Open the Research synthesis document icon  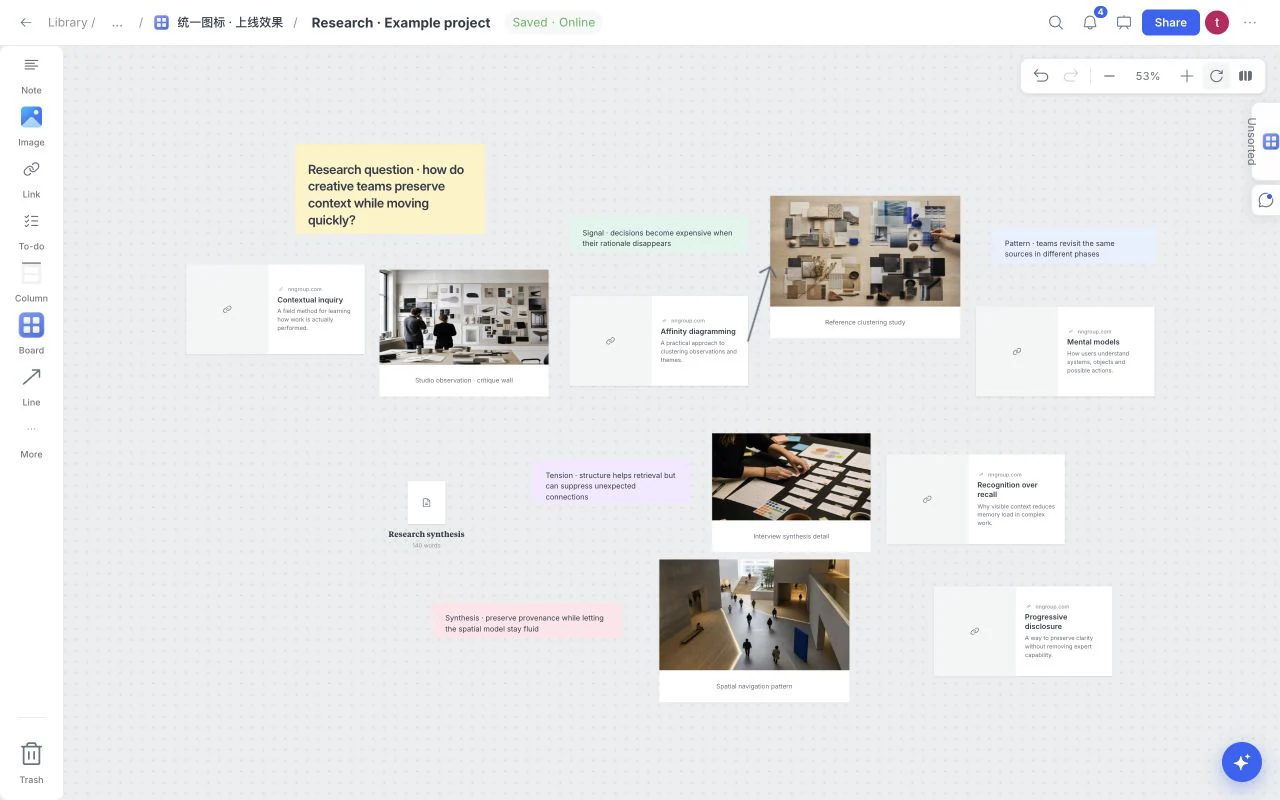(426, 502)
